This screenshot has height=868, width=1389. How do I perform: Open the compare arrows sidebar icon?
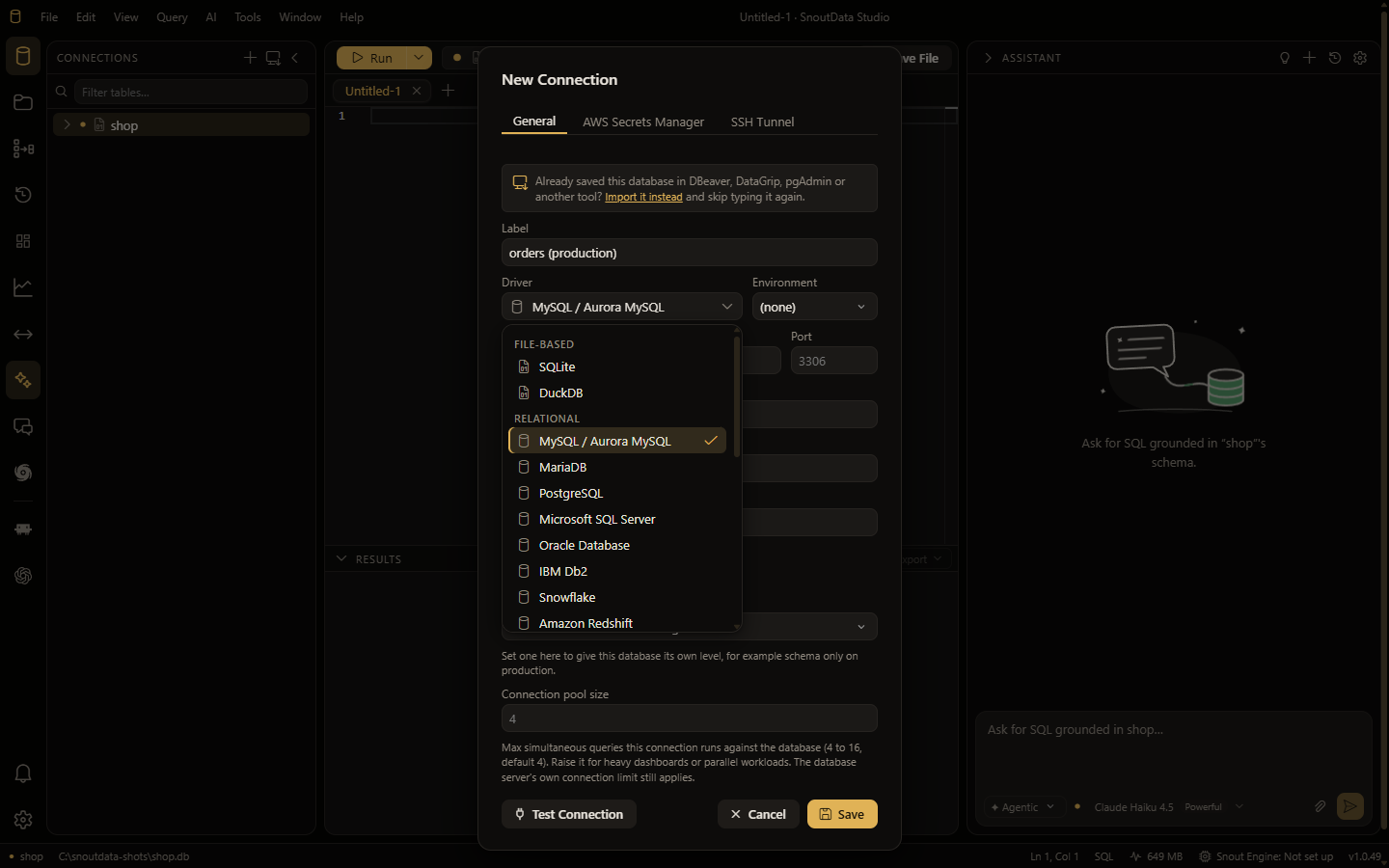pyautogui.click(x=23, y=334)
